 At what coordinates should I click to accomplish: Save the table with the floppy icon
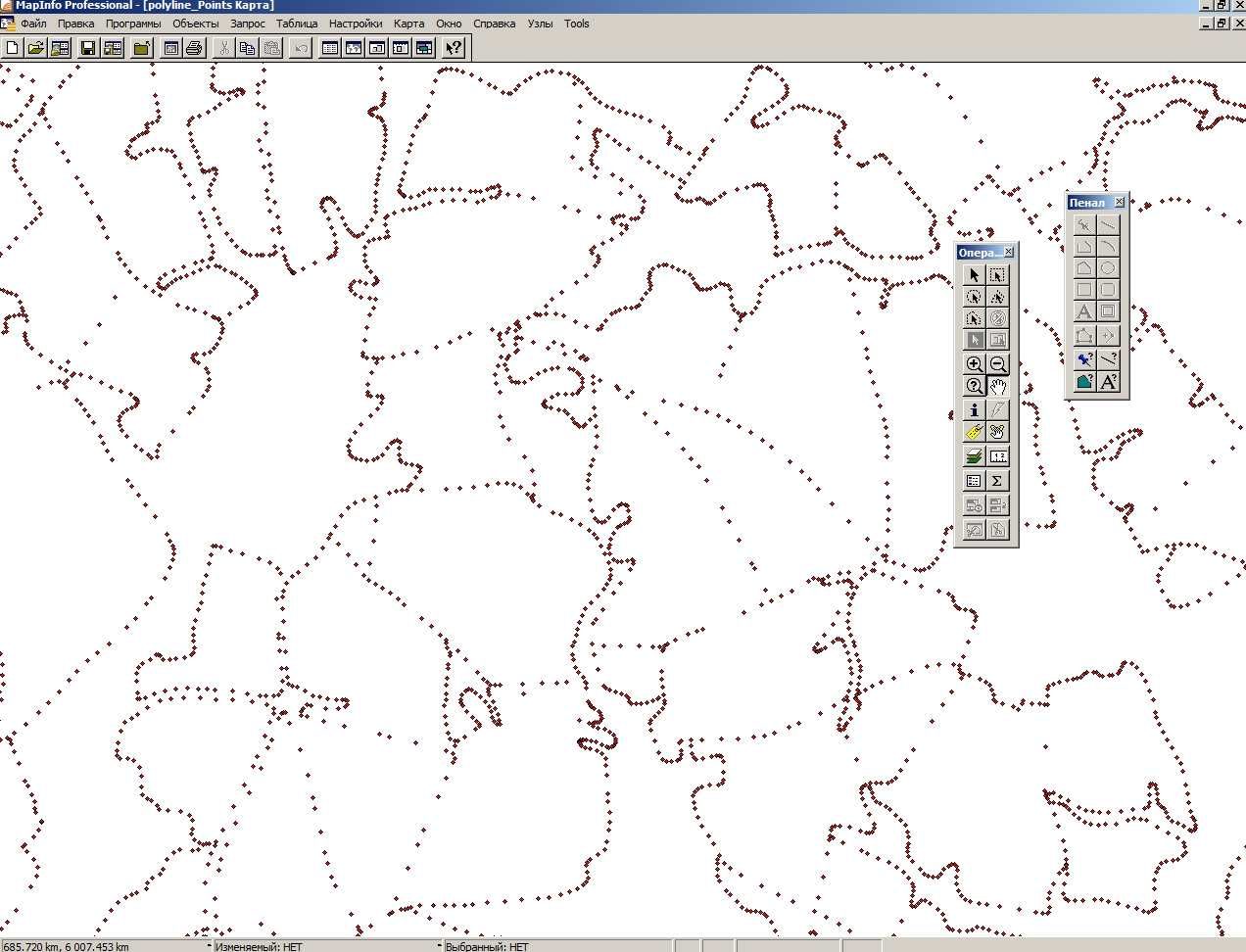pyautogui.click(x=88, y=47)
